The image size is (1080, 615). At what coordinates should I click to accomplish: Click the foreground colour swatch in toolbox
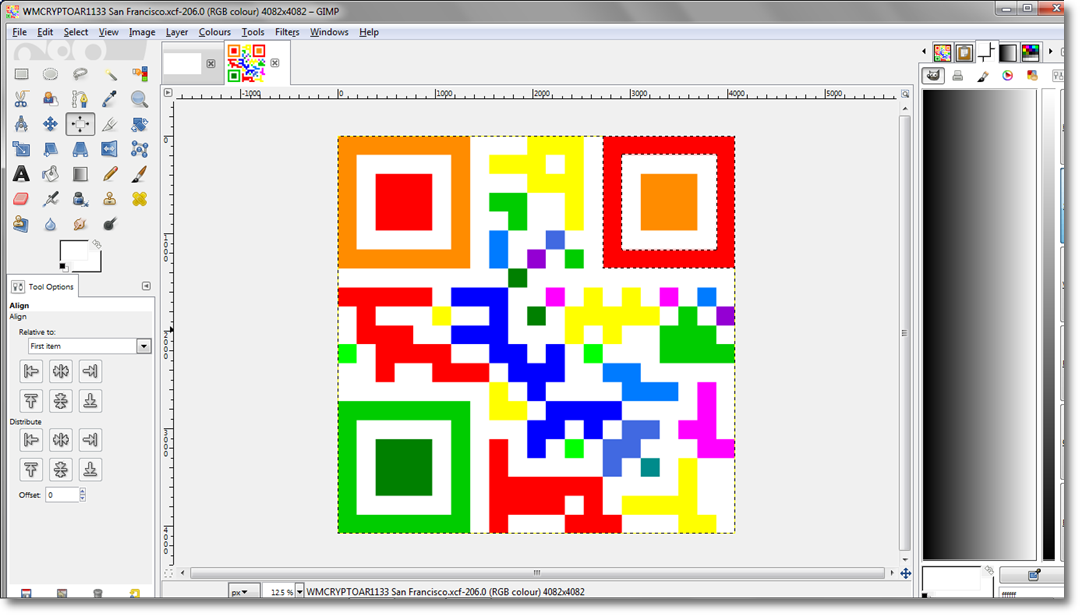74,251
